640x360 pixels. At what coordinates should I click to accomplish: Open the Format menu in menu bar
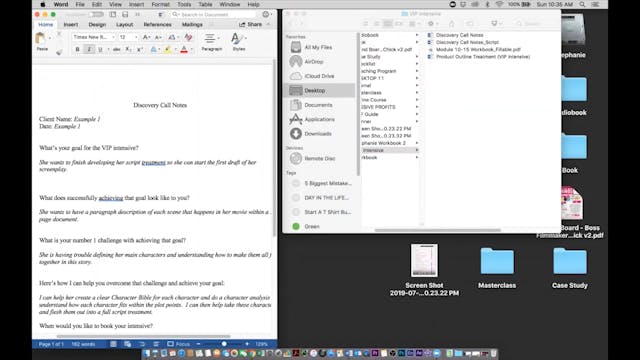160,4
